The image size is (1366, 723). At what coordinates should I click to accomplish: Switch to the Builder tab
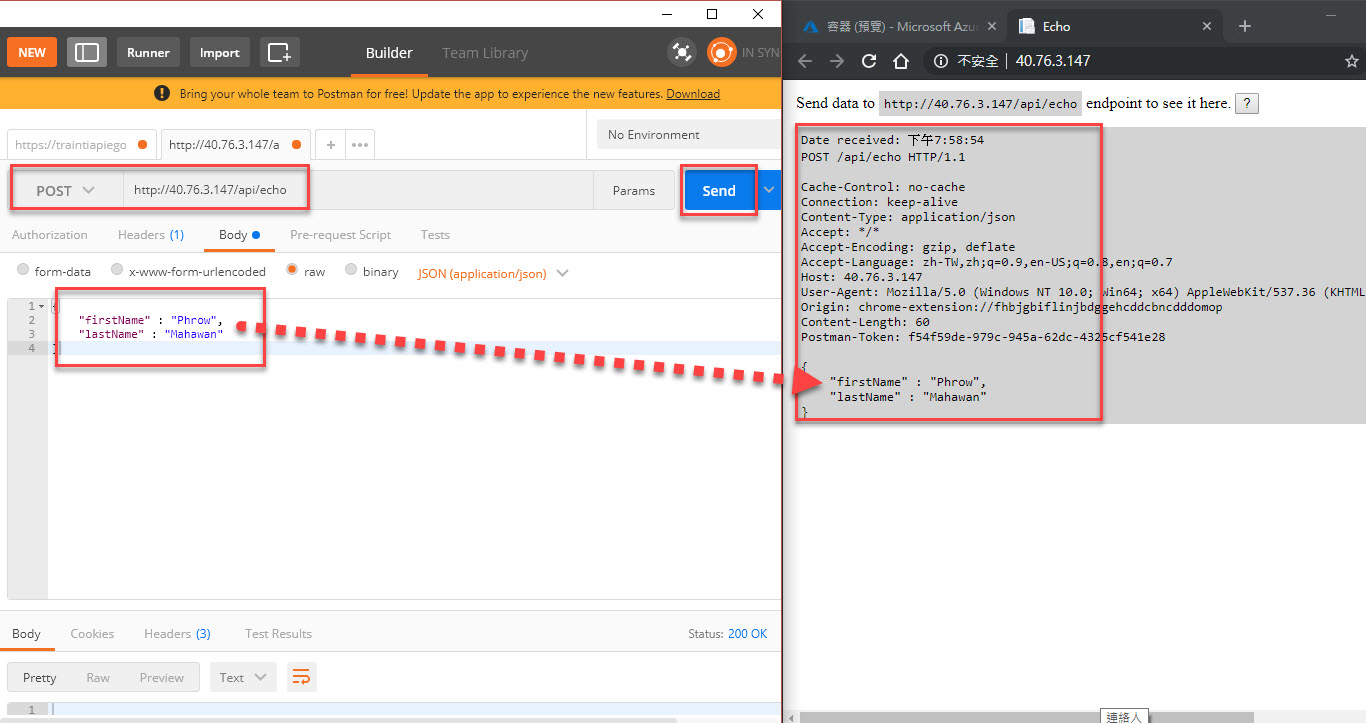[x=389, y=53]
